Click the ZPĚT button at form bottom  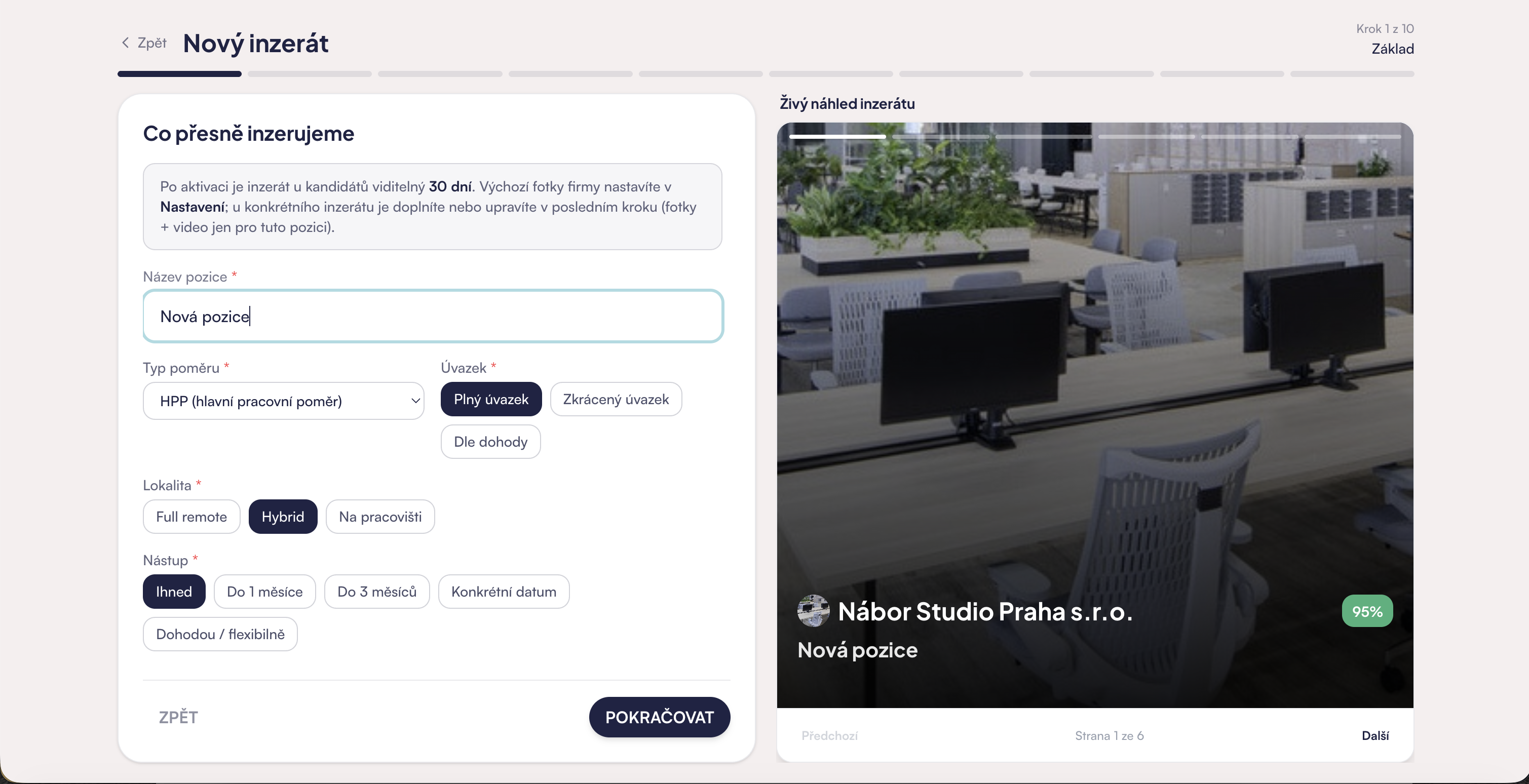(178, 718)
